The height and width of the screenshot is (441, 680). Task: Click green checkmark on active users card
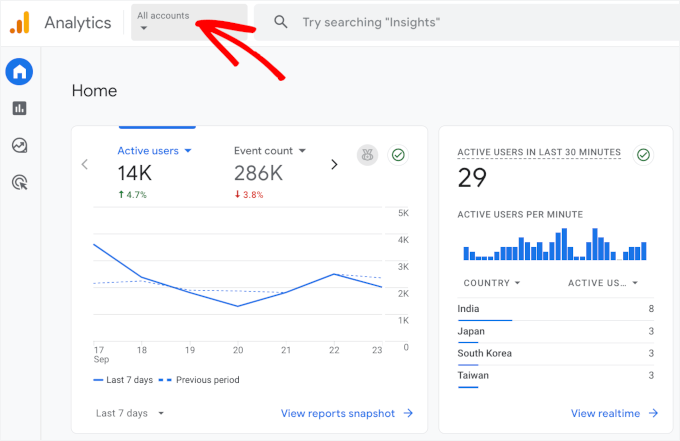click(x=398, y=155)
